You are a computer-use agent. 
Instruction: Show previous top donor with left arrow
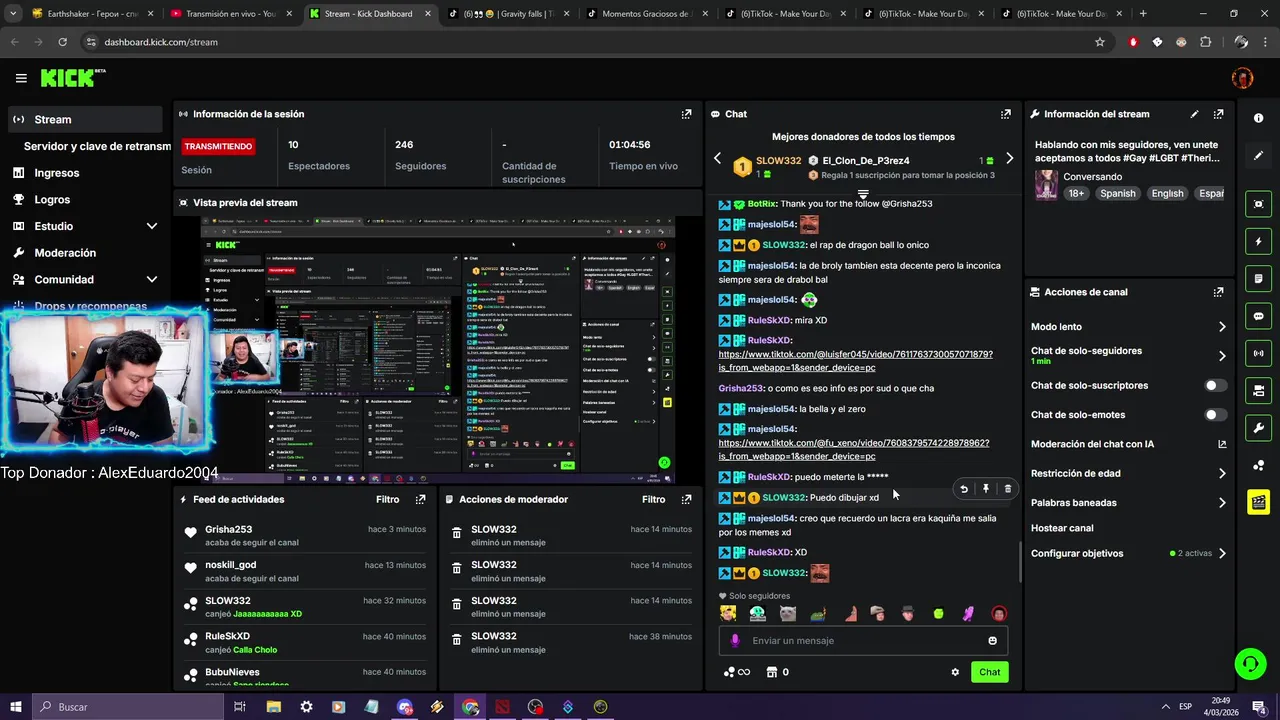pos(717,158)
